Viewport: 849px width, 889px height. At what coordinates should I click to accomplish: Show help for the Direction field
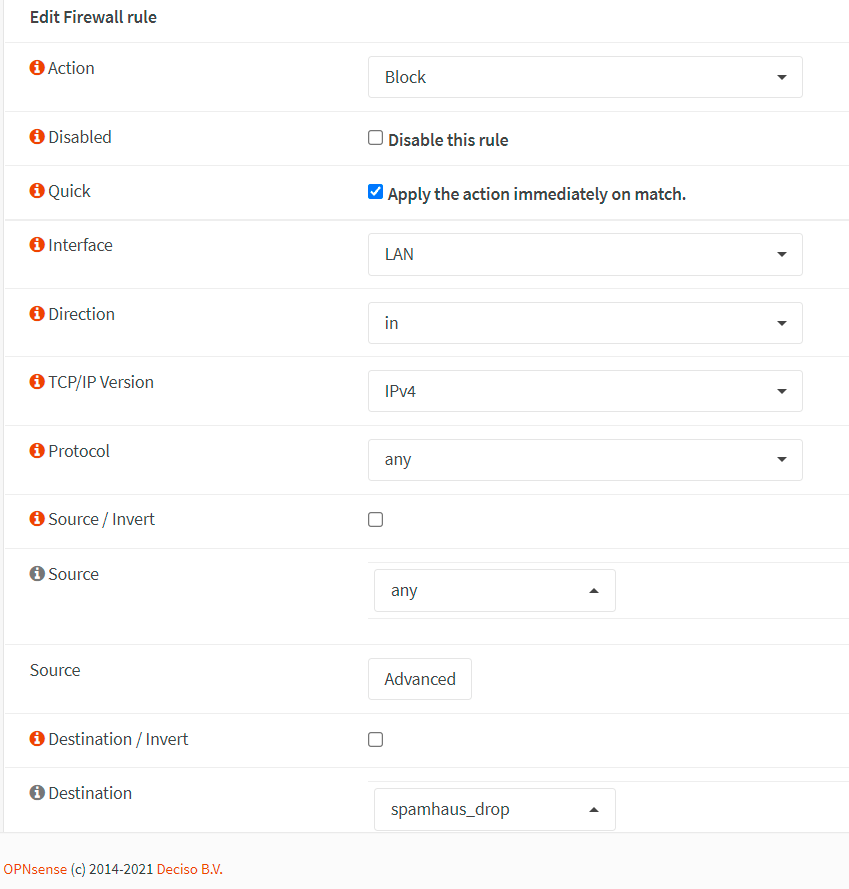pos(37,314)
